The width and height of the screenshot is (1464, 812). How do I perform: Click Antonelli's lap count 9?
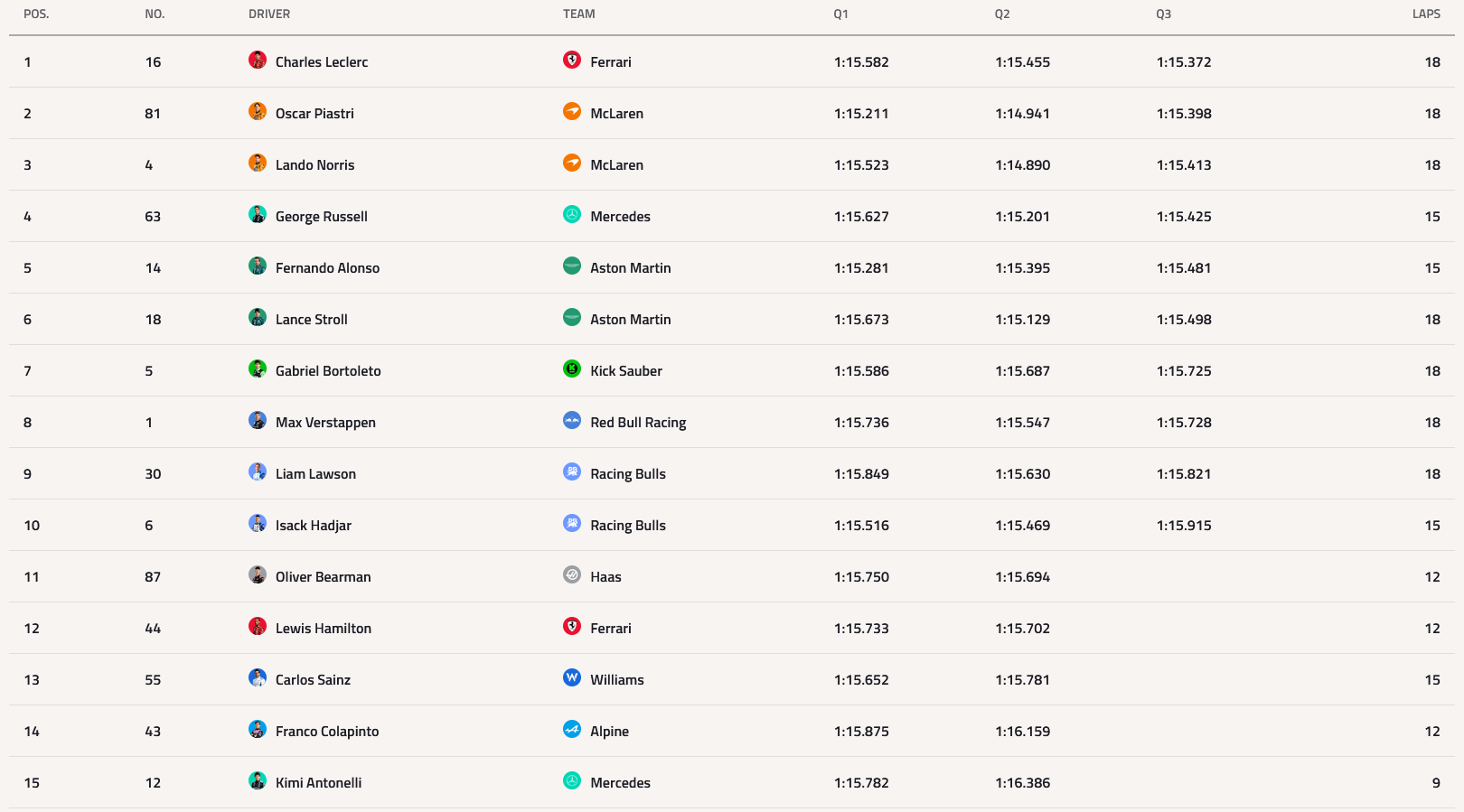click(1436, 783)
